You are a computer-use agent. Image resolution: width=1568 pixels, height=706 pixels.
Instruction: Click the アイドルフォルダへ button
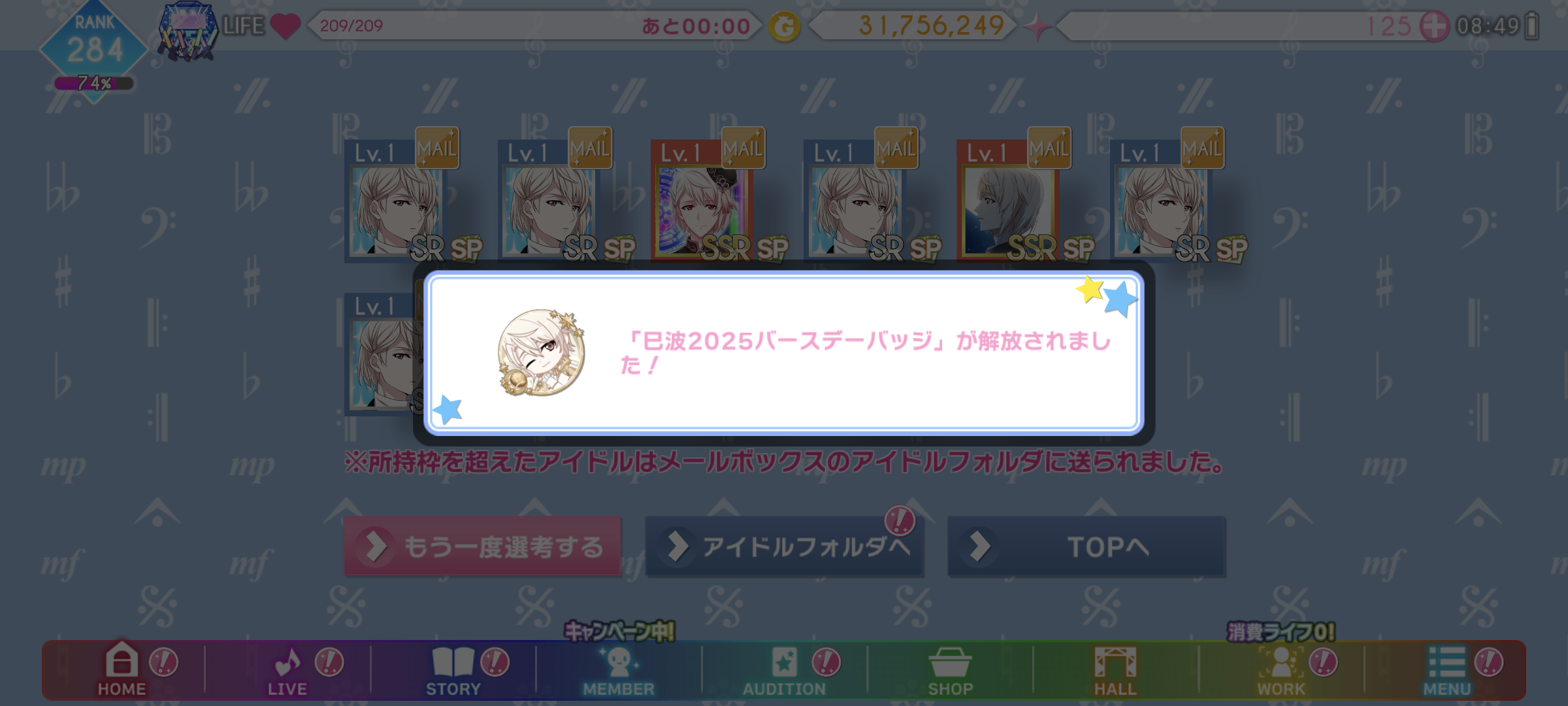(x=784, y=546)
